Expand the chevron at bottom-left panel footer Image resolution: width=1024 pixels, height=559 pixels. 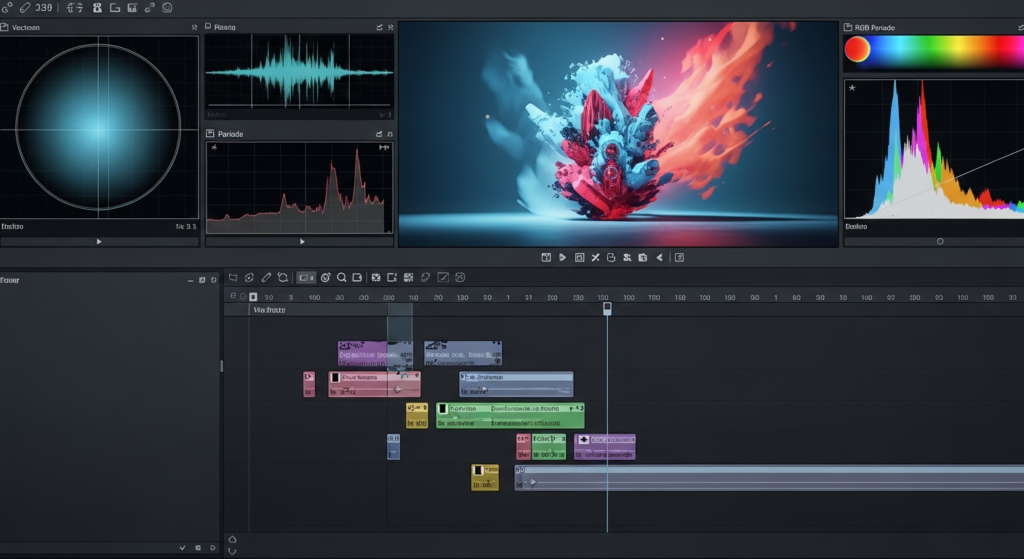(x=182, y=548)
